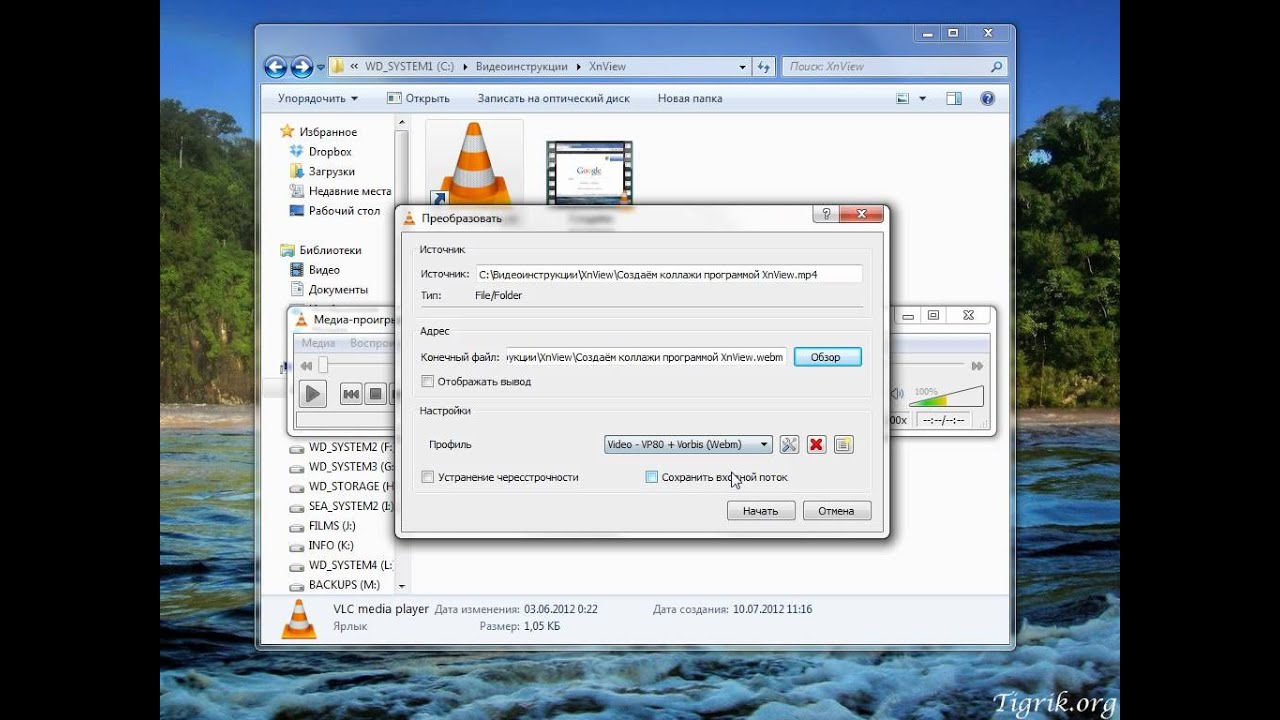The height and width of the screenshot is (720, 1280).
Task: Enable the Отображать вывод checkbox
Action: pos(428,381)
